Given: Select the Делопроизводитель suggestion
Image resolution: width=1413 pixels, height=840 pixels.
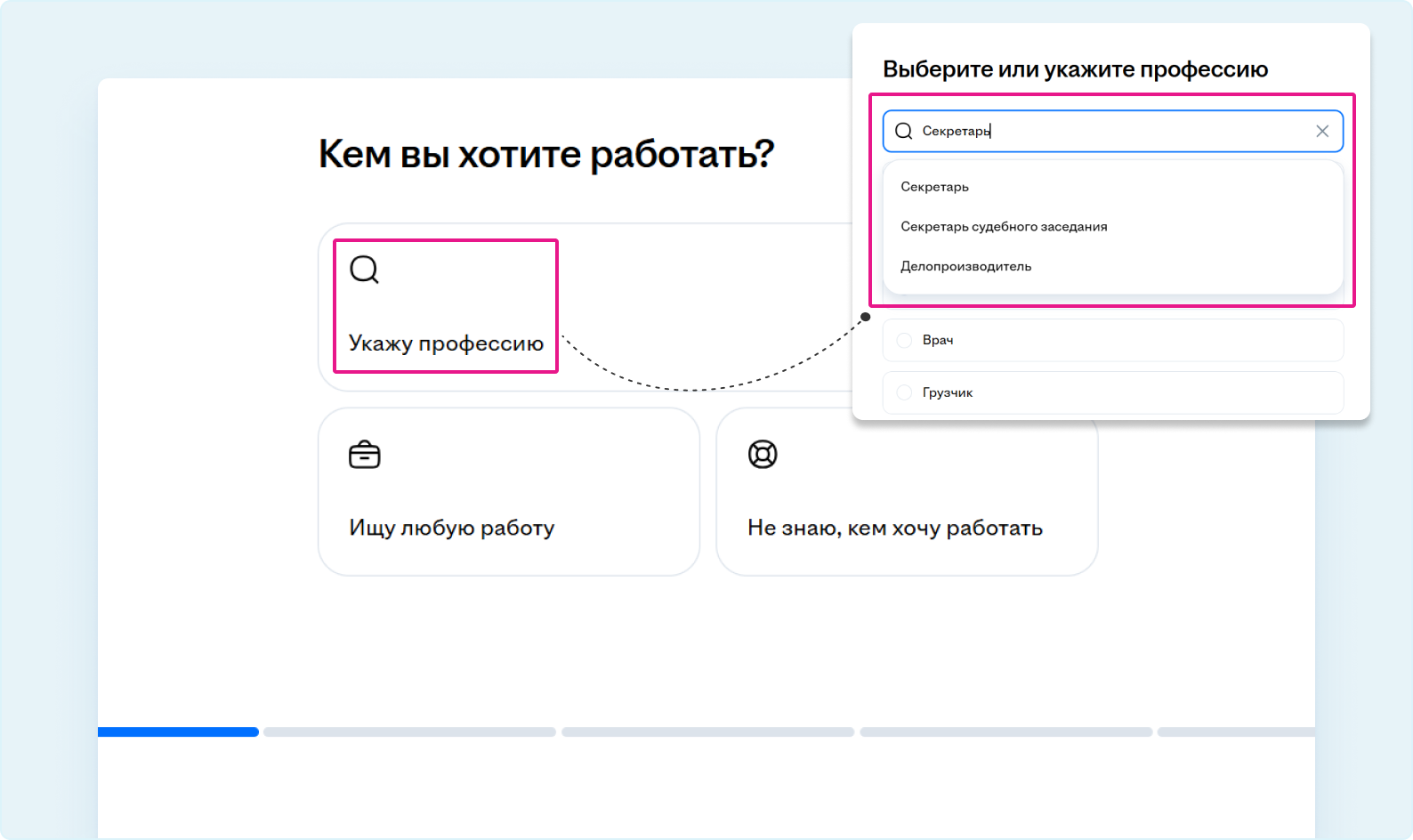Looking at the screenshot, I should point(965,266).
